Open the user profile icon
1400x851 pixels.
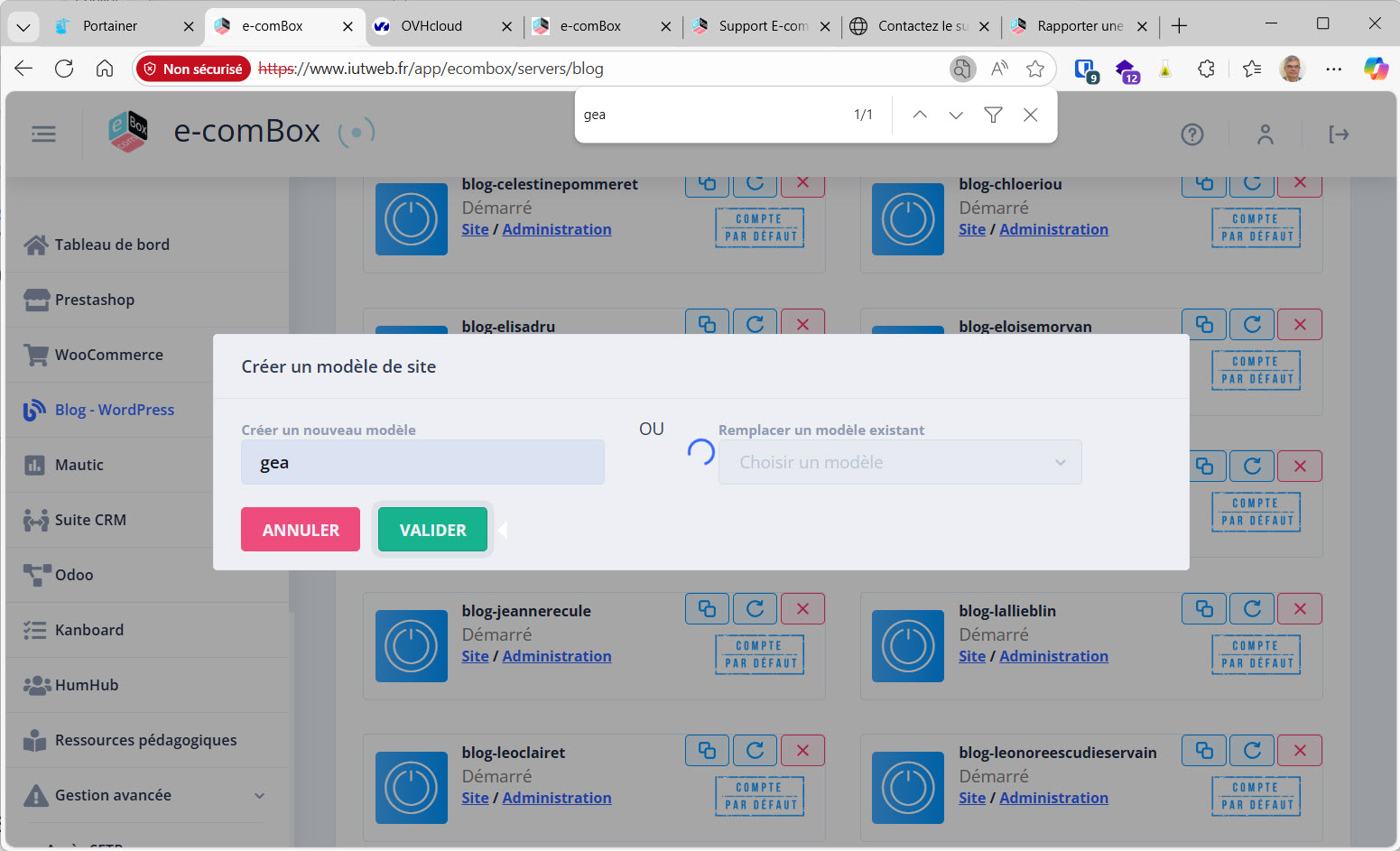(x=1265, y=134)
